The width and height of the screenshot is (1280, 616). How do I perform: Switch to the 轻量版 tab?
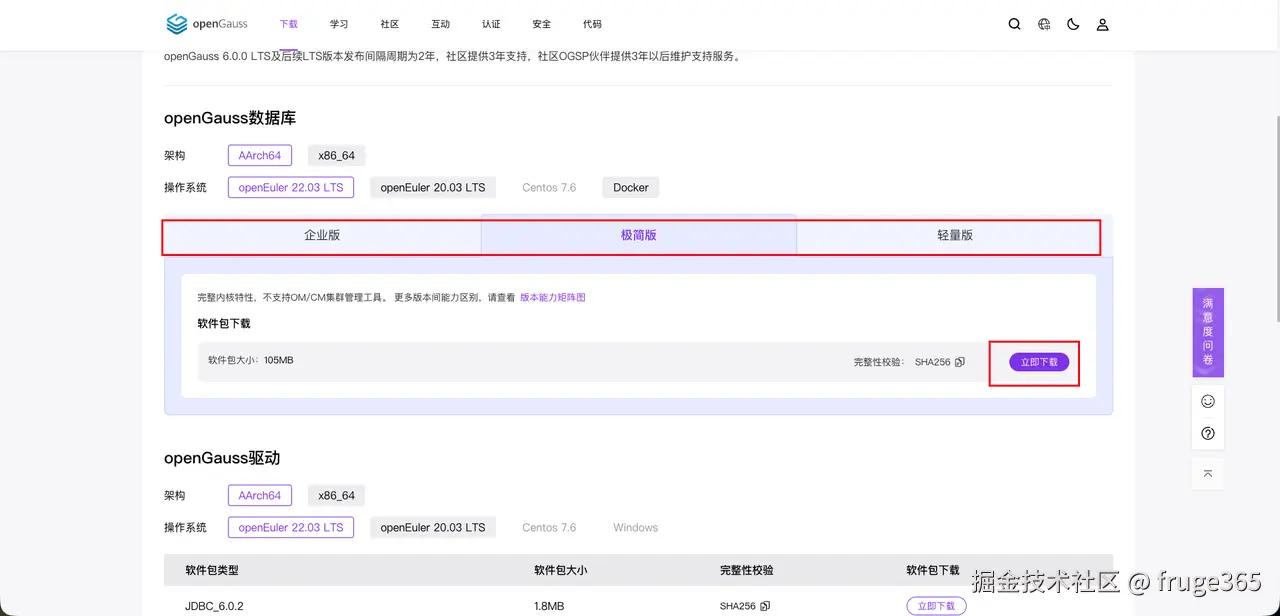(x=955, y=235)
